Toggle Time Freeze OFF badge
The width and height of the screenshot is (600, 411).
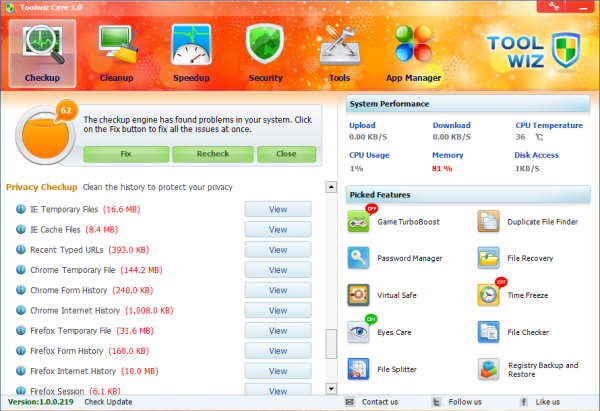[501, 282]
